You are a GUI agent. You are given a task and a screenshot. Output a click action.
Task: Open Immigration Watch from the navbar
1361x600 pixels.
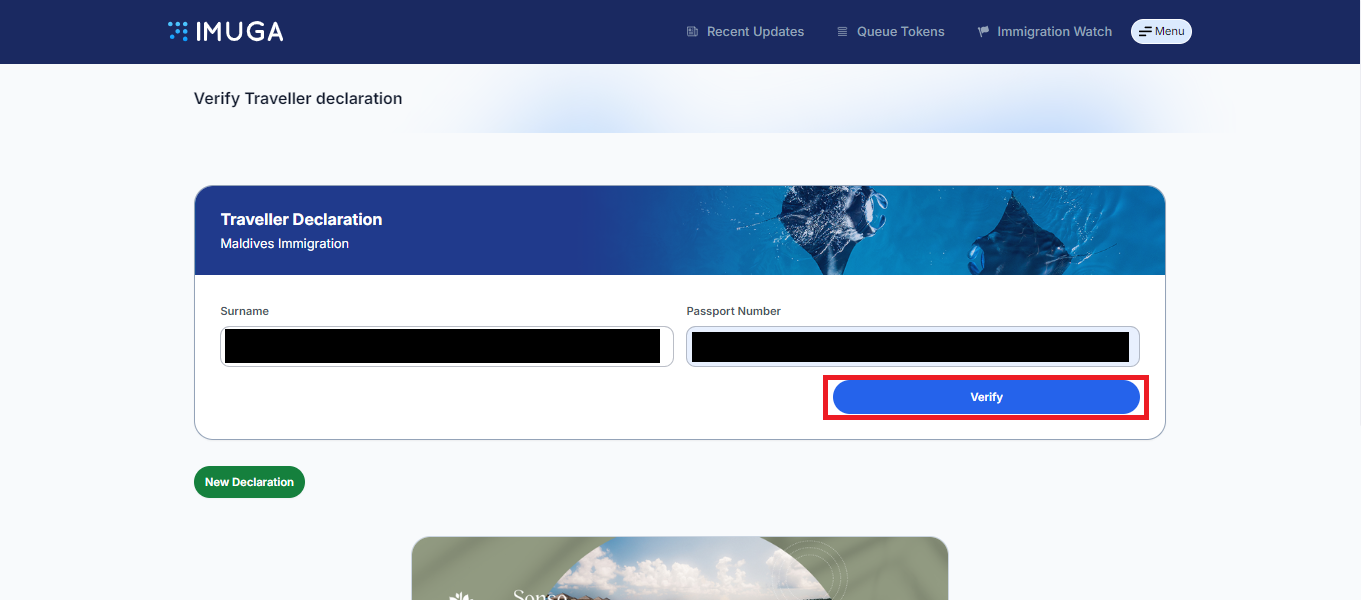point(1054,32)
